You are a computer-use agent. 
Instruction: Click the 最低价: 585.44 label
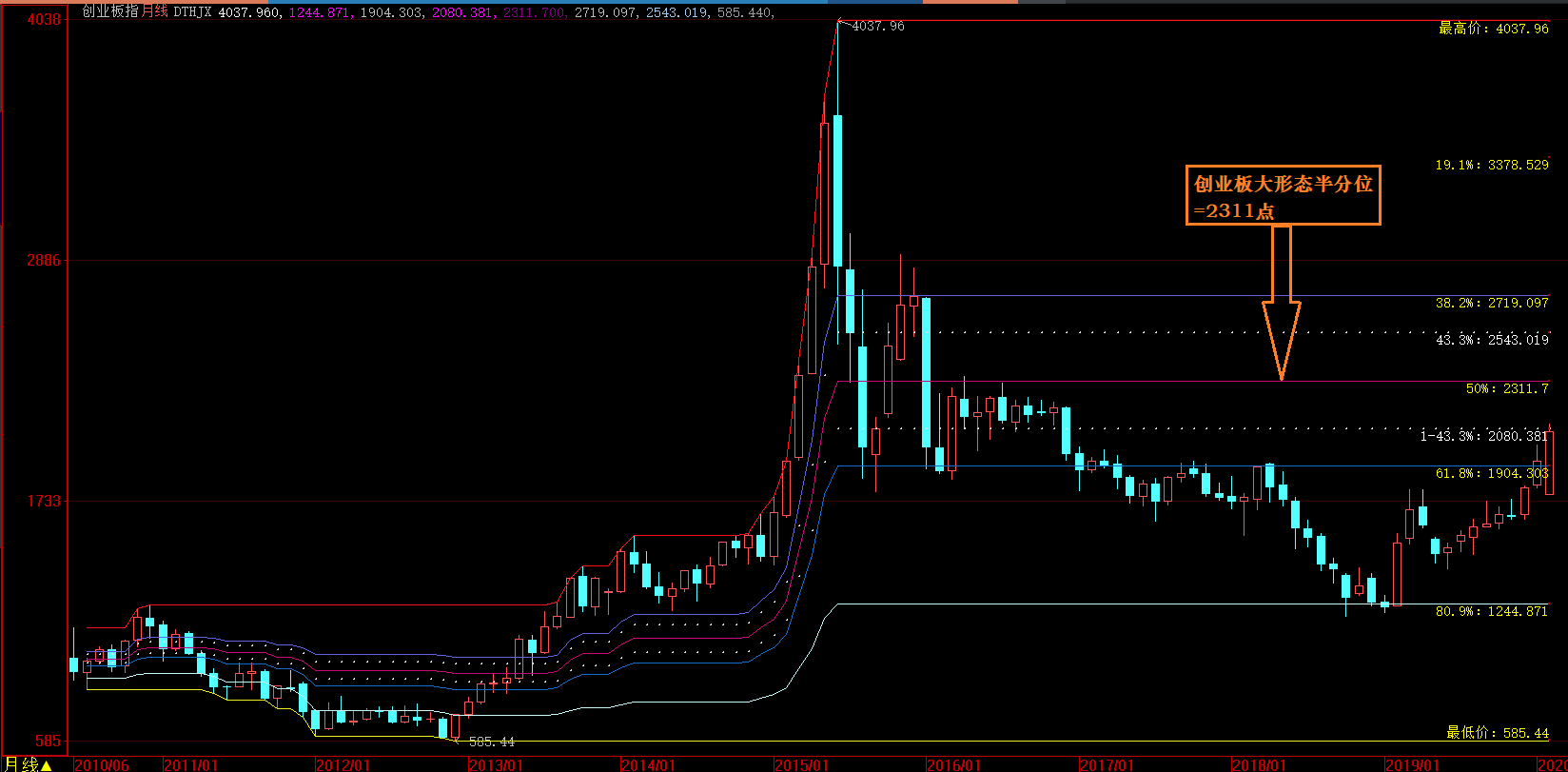(x=1498, y=733)
